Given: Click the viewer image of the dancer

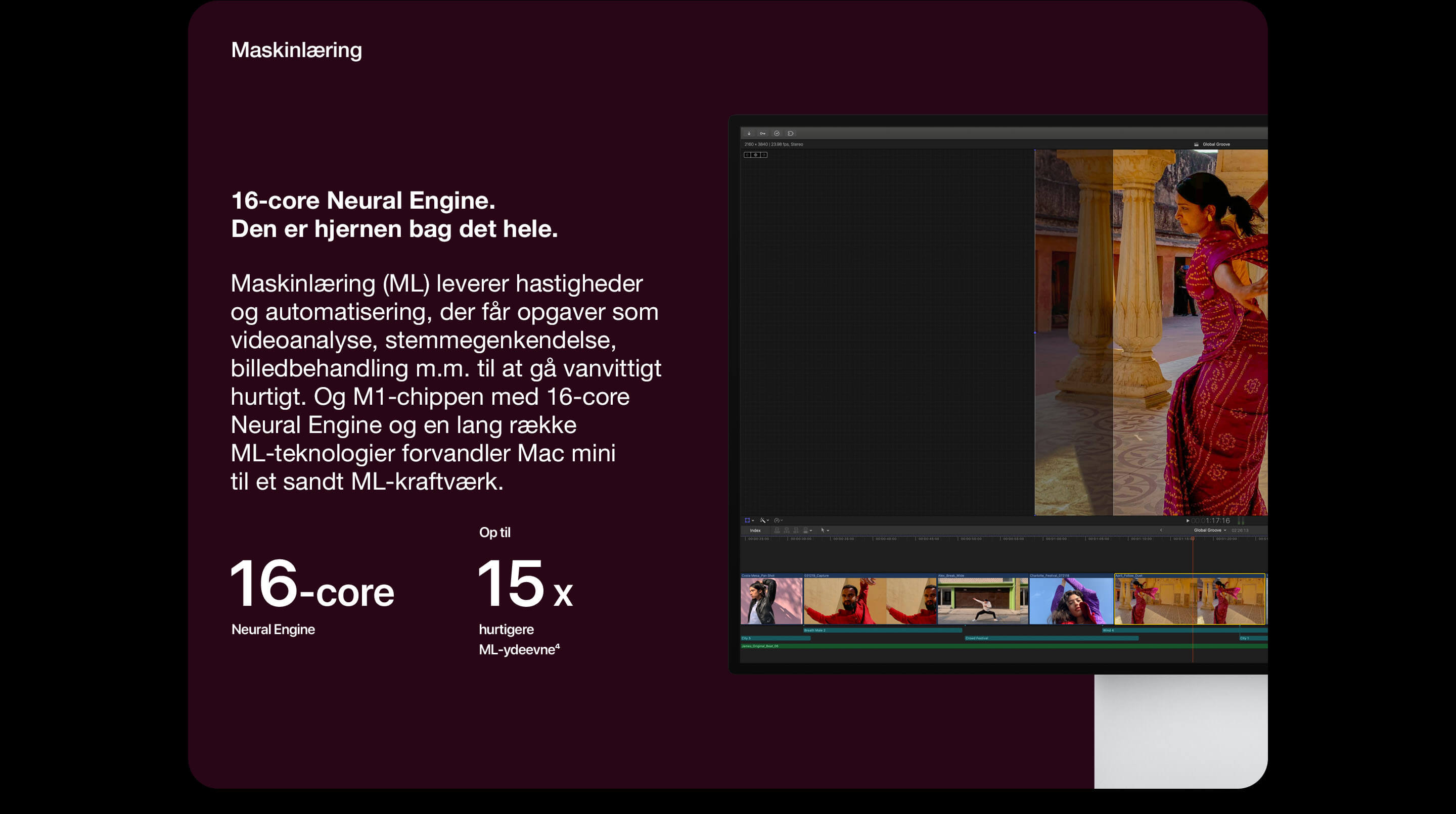Looking at the screenshot, I should pos(1151,332).
